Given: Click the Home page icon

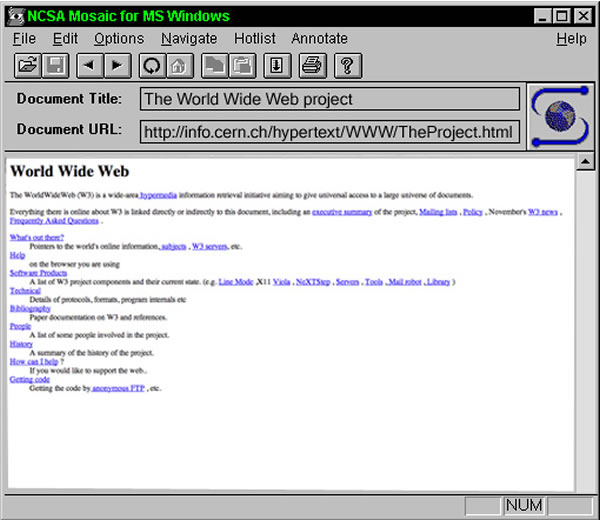Looking at the screenshot, I should coord(179,66).
